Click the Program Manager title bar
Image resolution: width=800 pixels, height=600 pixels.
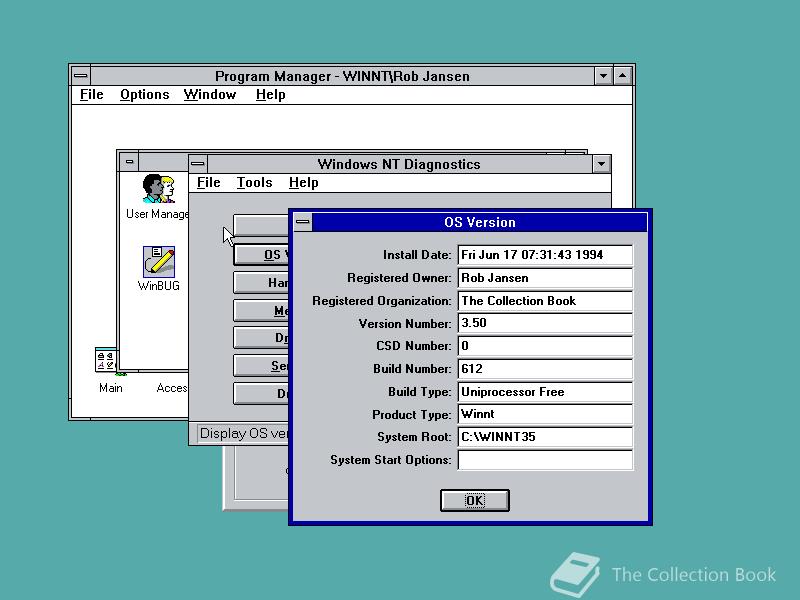point(342,76)
